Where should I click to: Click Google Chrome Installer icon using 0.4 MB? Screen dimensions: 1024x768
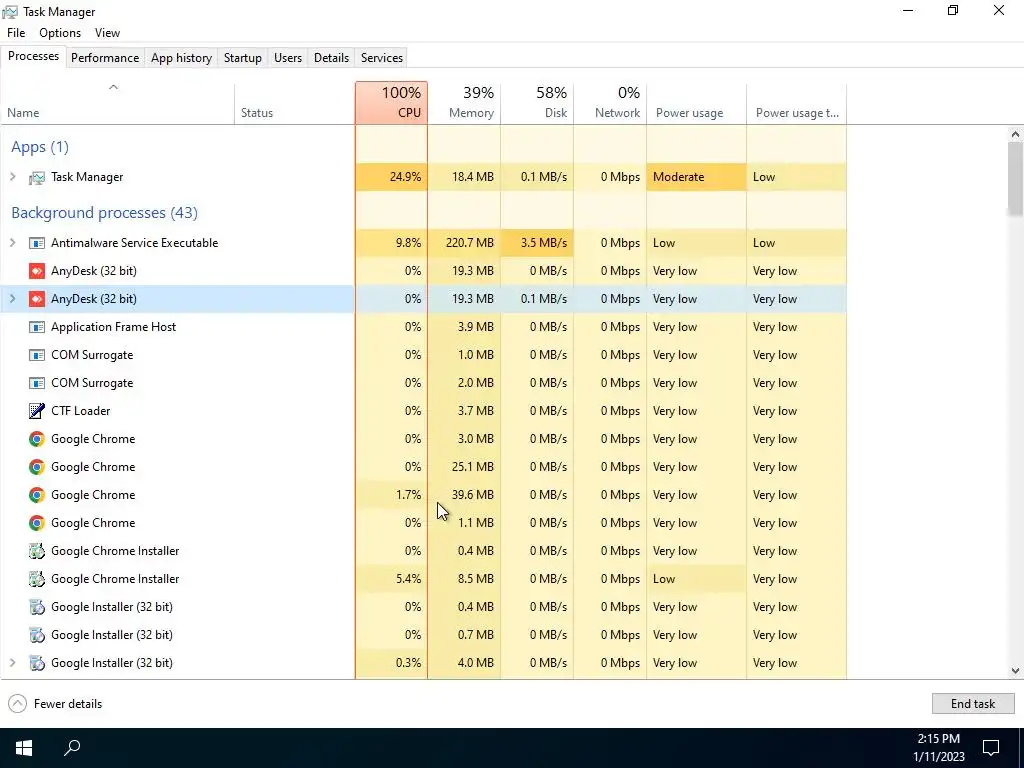(x=37, y=551)
